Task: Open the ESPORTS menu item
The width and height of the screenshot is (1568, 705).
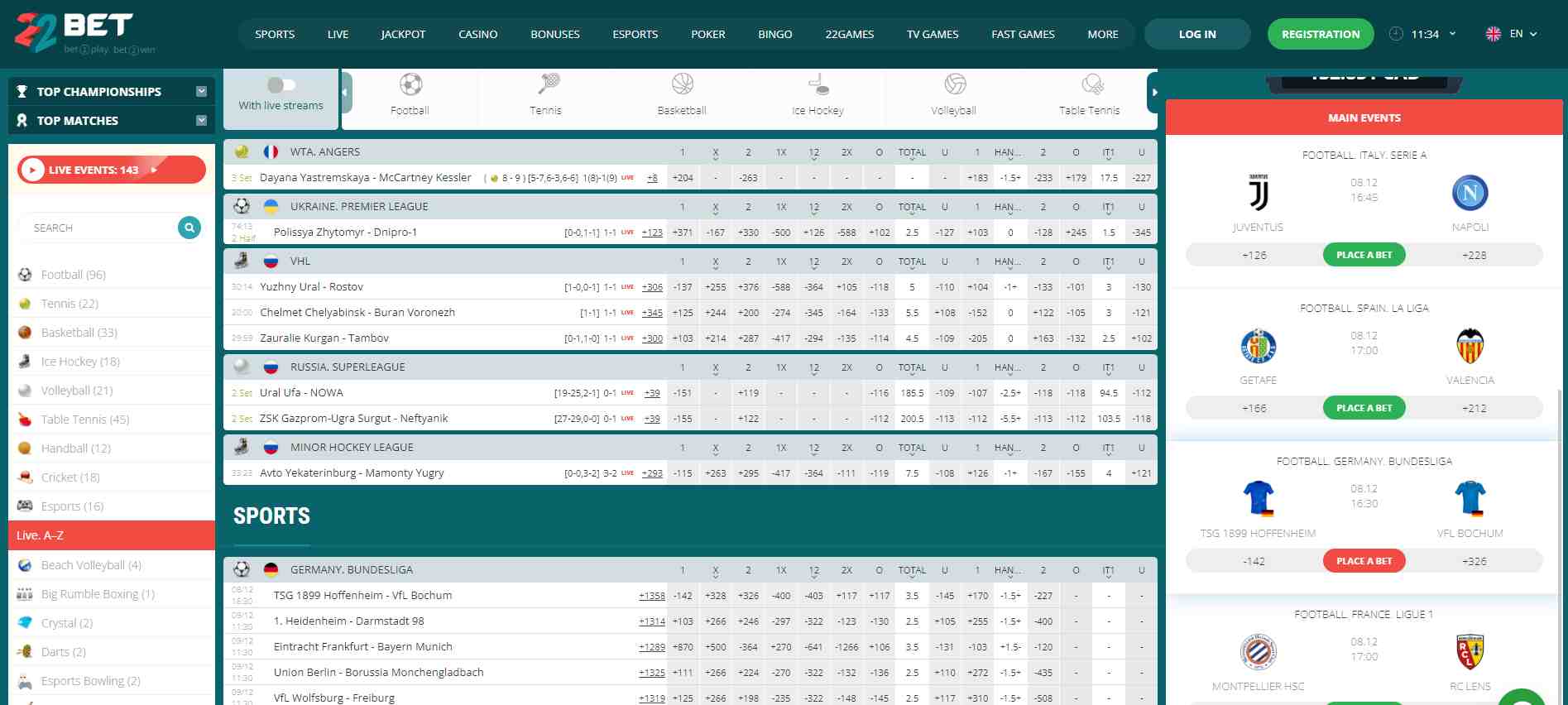Action: pos(635,34)
